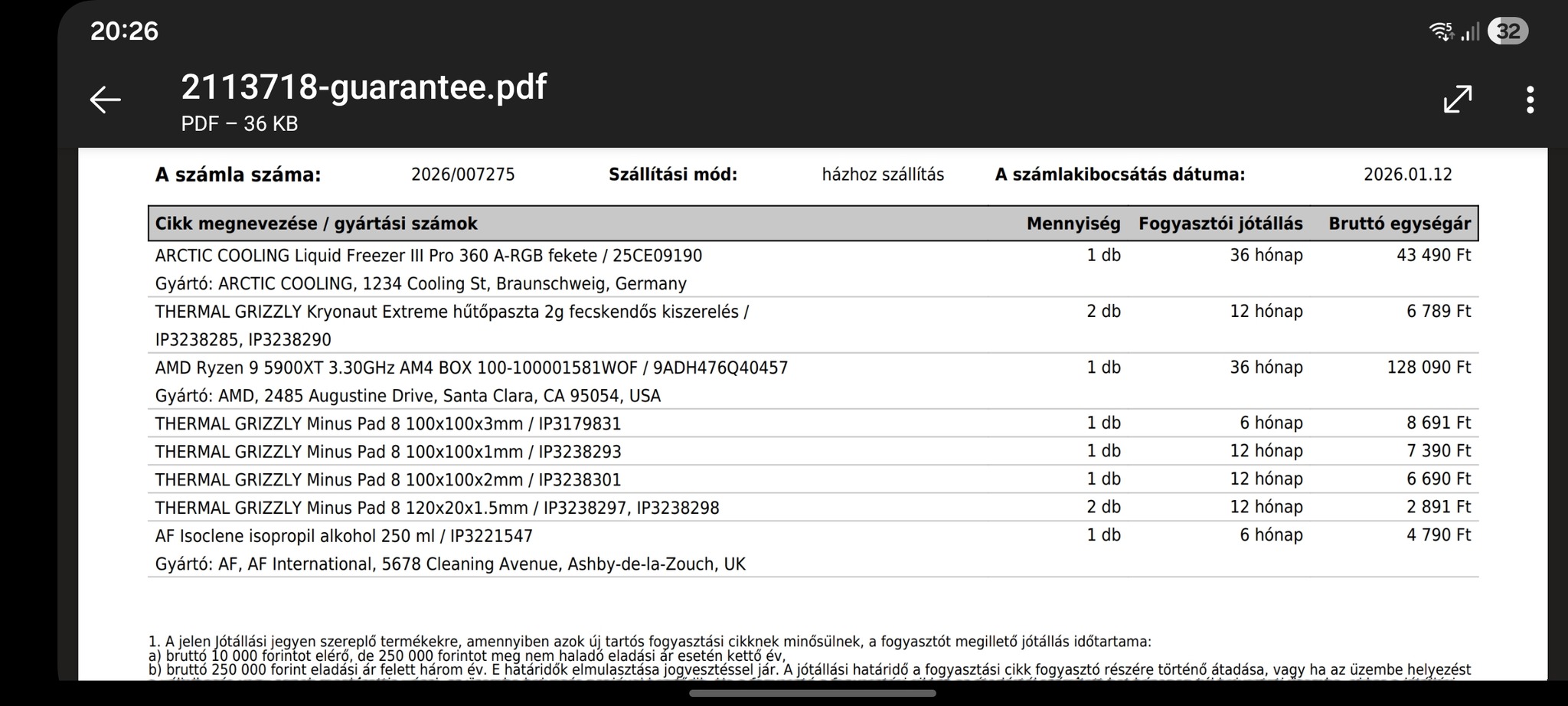This screenshot has width=1568, height=706.
Task: Tap the 'Fogyasztói jótállás' column header
Action: point(1220,224)
